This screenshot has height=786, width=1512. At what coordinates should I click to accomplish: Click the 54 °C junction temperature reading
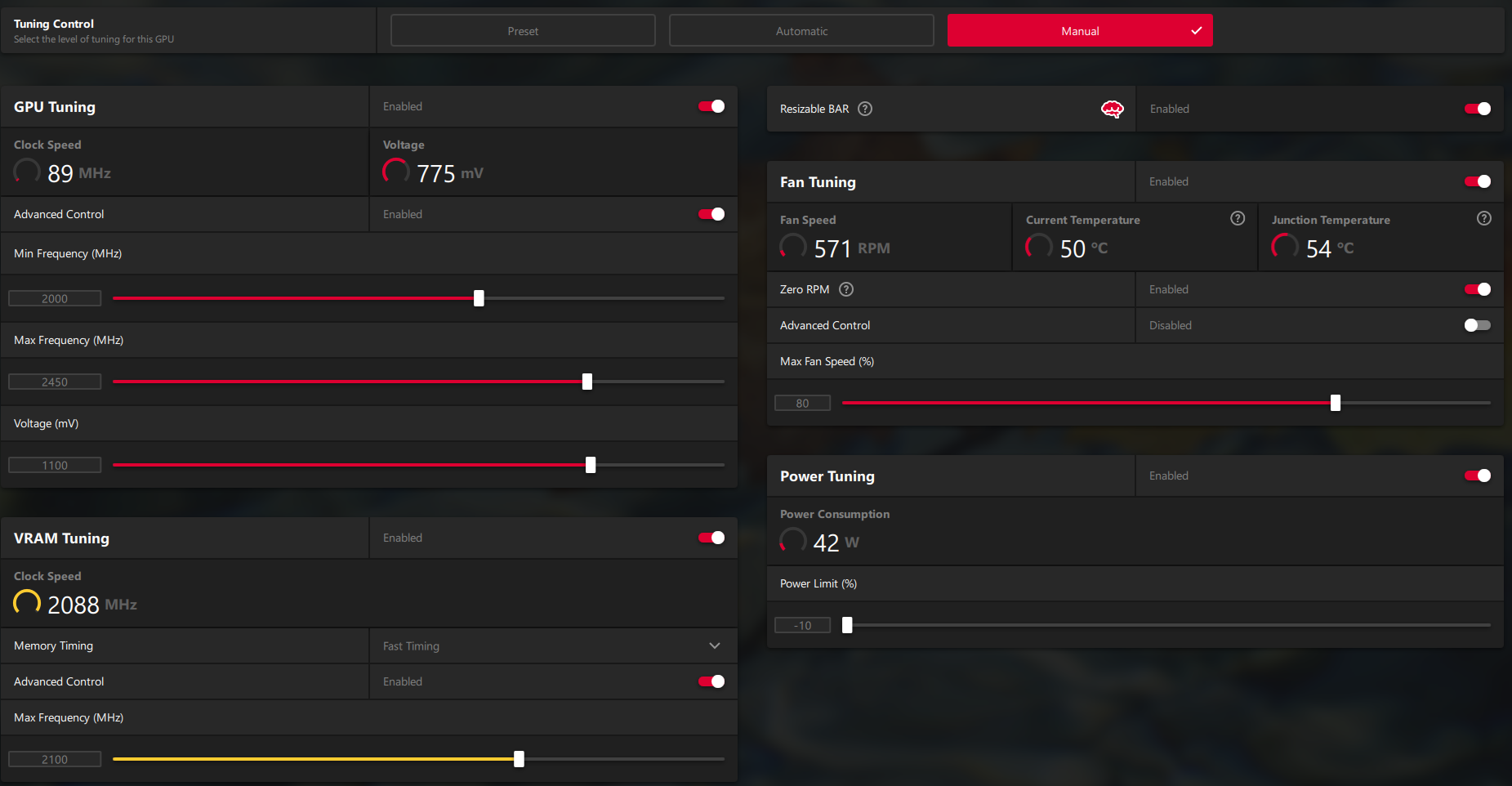pos(1330,248)
